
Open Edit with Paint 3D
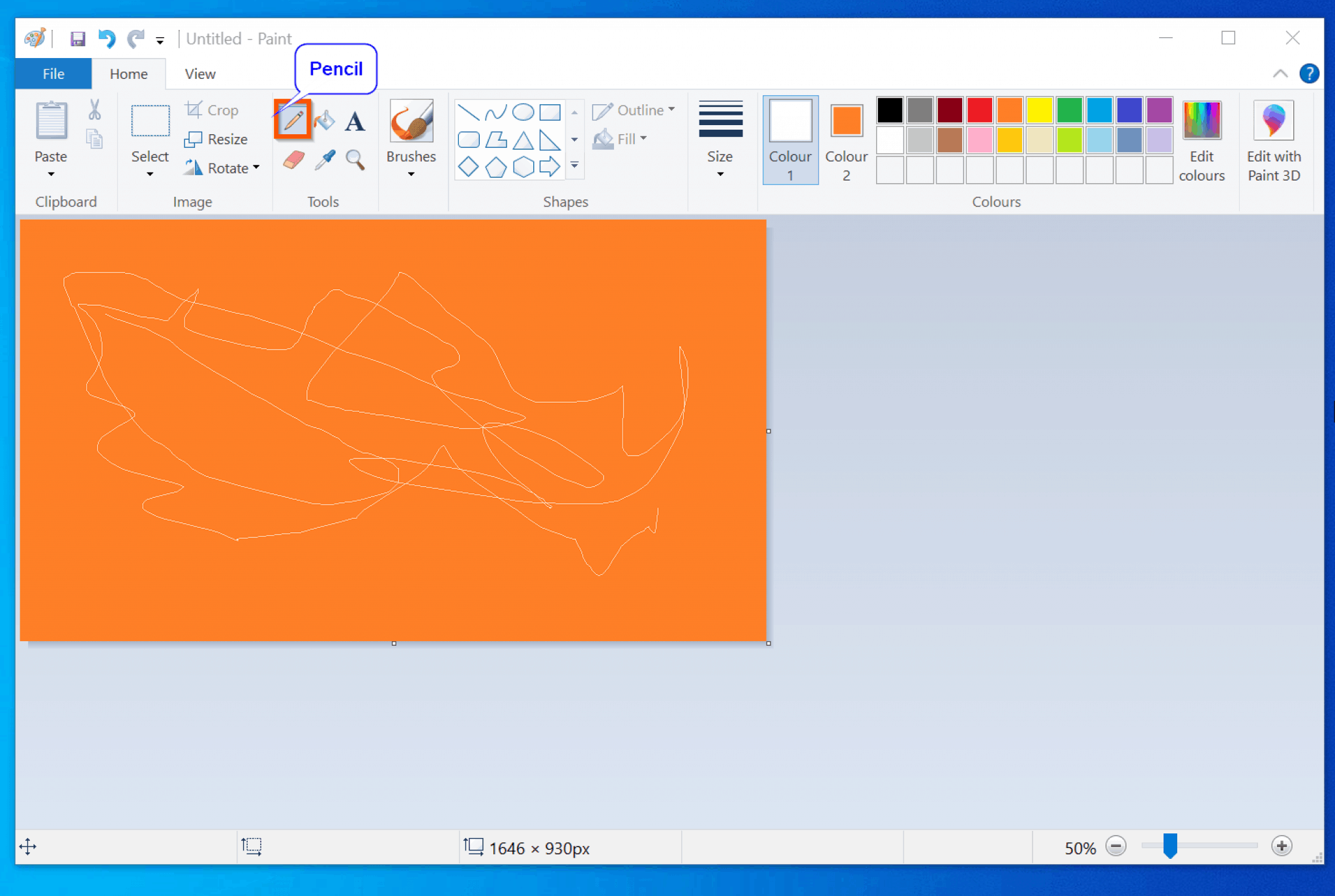point(1272,138)
